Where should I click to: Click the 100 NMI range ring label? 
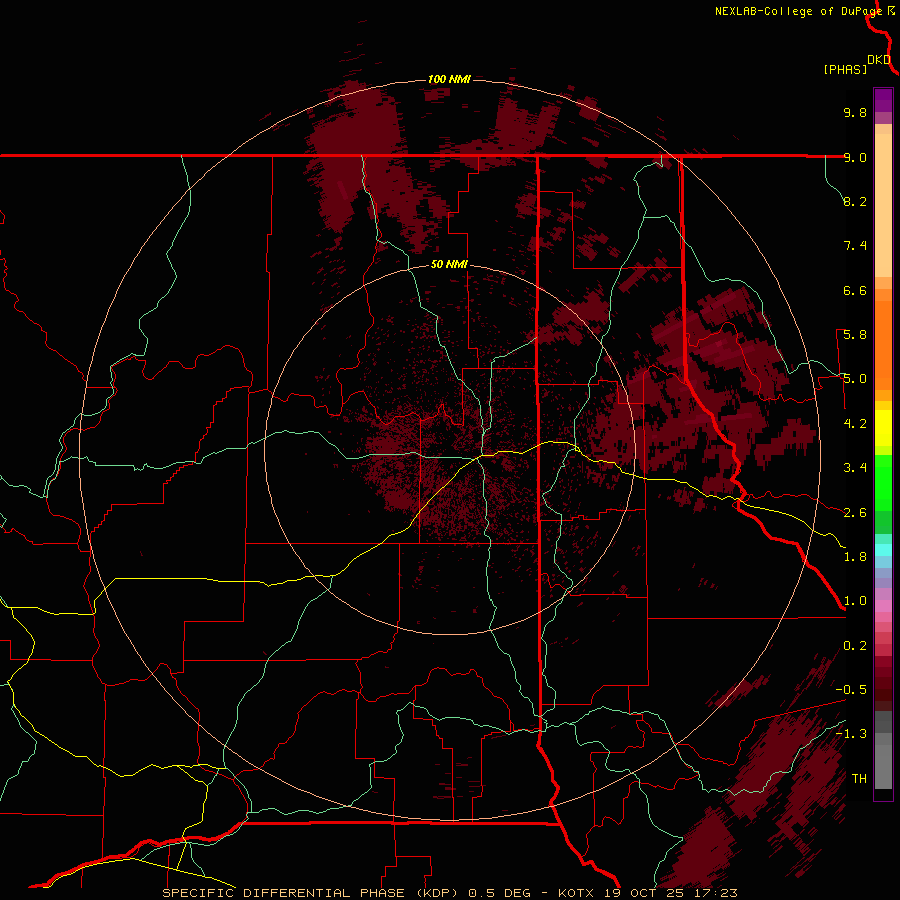(x=449, y=79)
